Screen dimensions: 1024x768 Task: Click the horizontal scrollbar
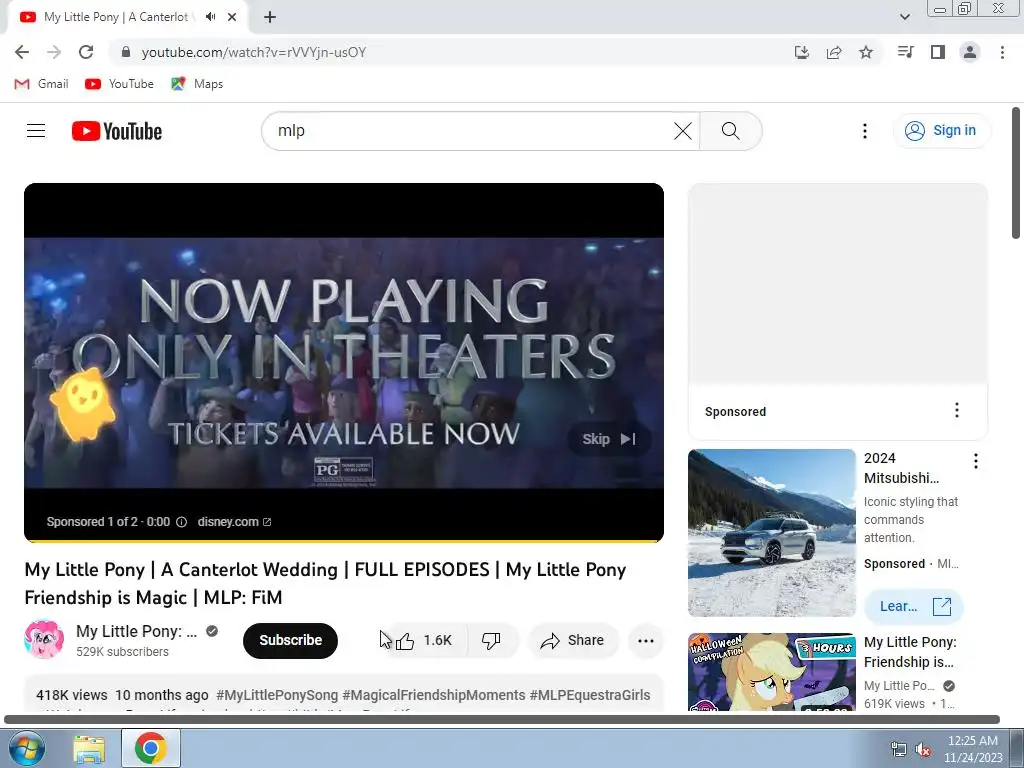(x=502, y=719)
